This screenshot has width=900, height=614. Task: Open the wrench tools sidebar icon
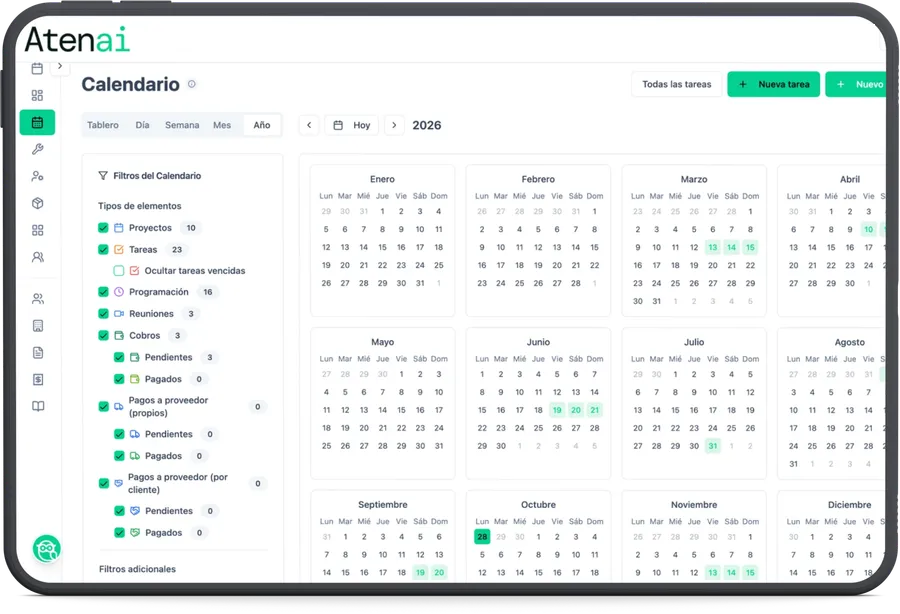37,149
